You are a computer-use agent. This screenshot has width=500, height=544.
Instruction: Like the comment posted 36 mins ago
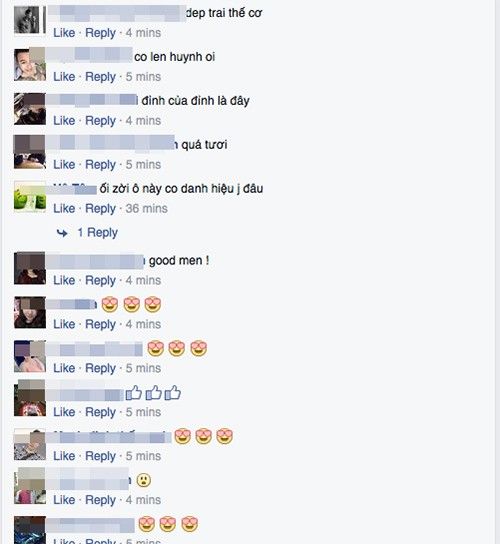pos(64,209)
